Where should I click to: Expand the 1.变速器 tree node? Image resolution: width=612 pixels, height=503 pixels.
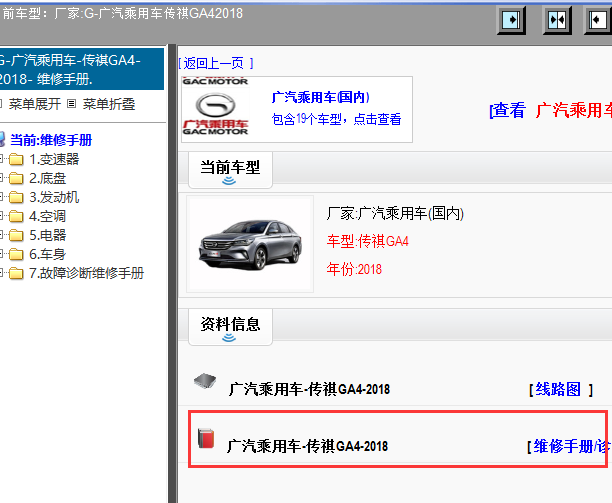[x=1, y=159]
